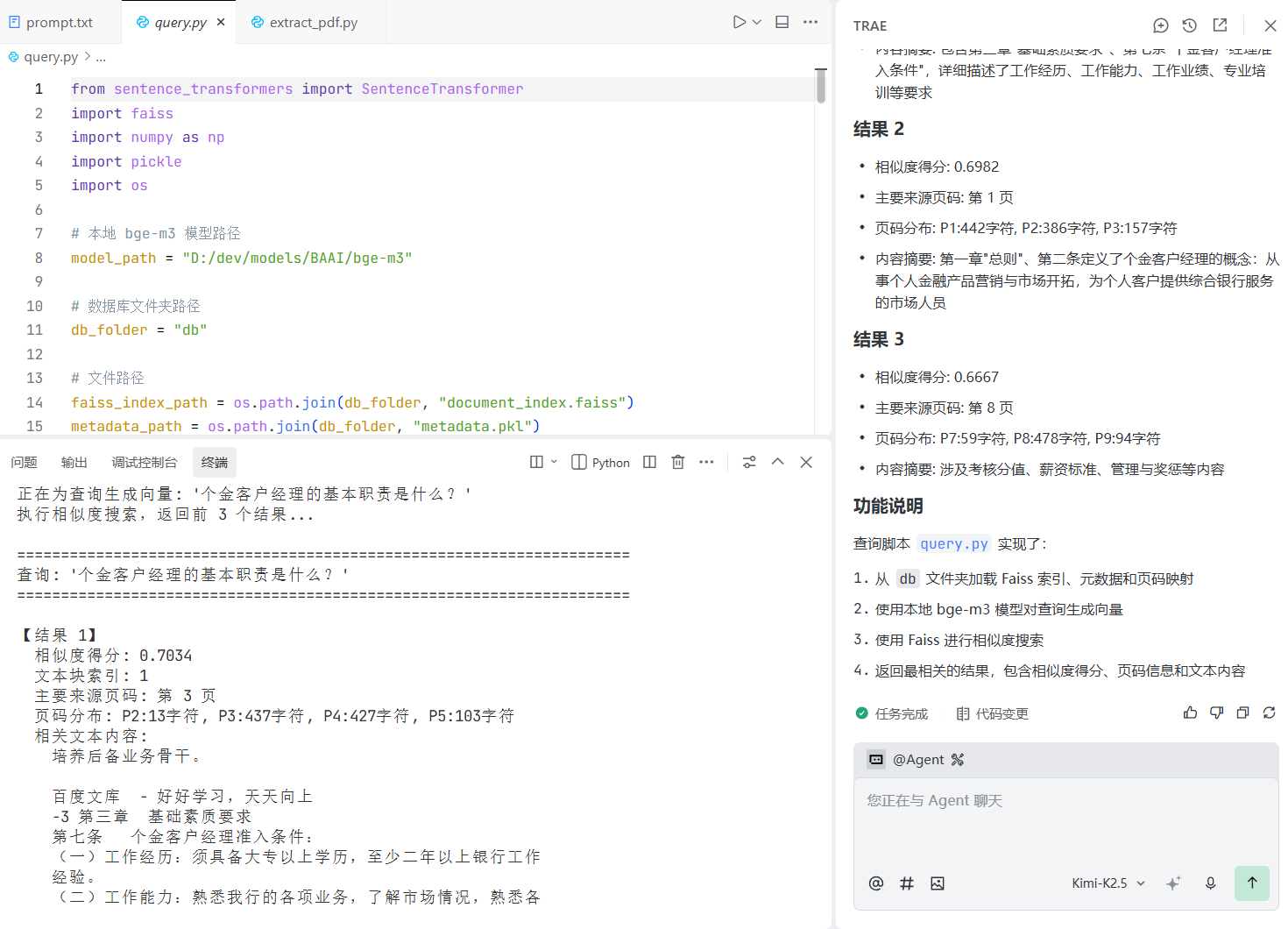Close the TRAE side panel
Viewport: 1288px width, 929px height.
(1270, 25)
